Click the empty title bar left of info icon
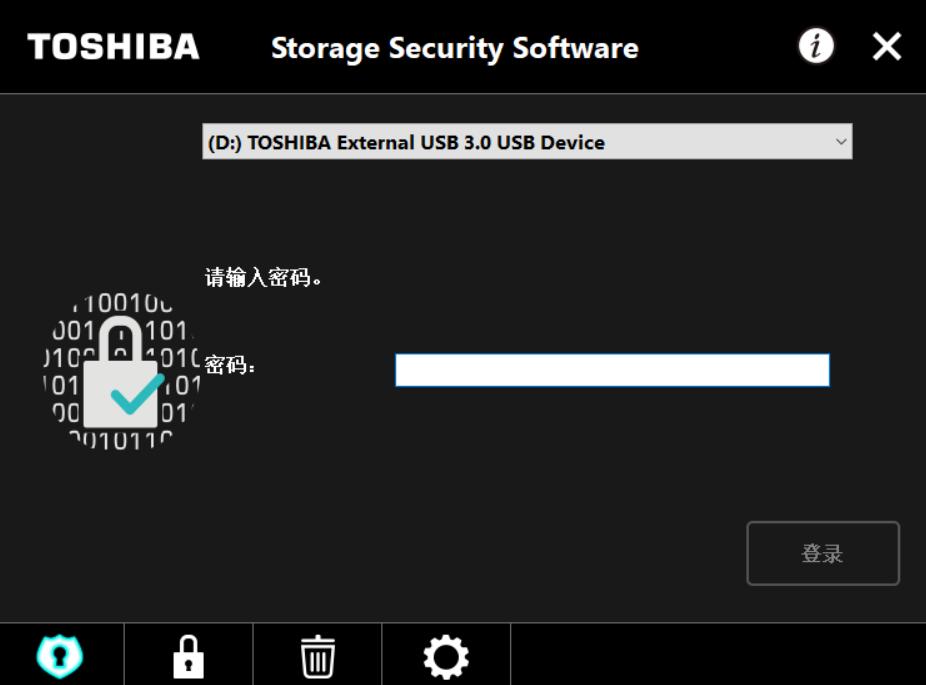926x685 pixels. 720,46
